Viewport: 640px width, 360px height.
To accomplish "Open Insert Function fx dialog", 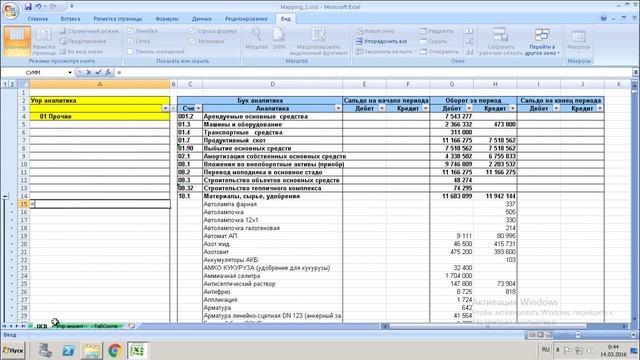I will click(x=108, y=72).
